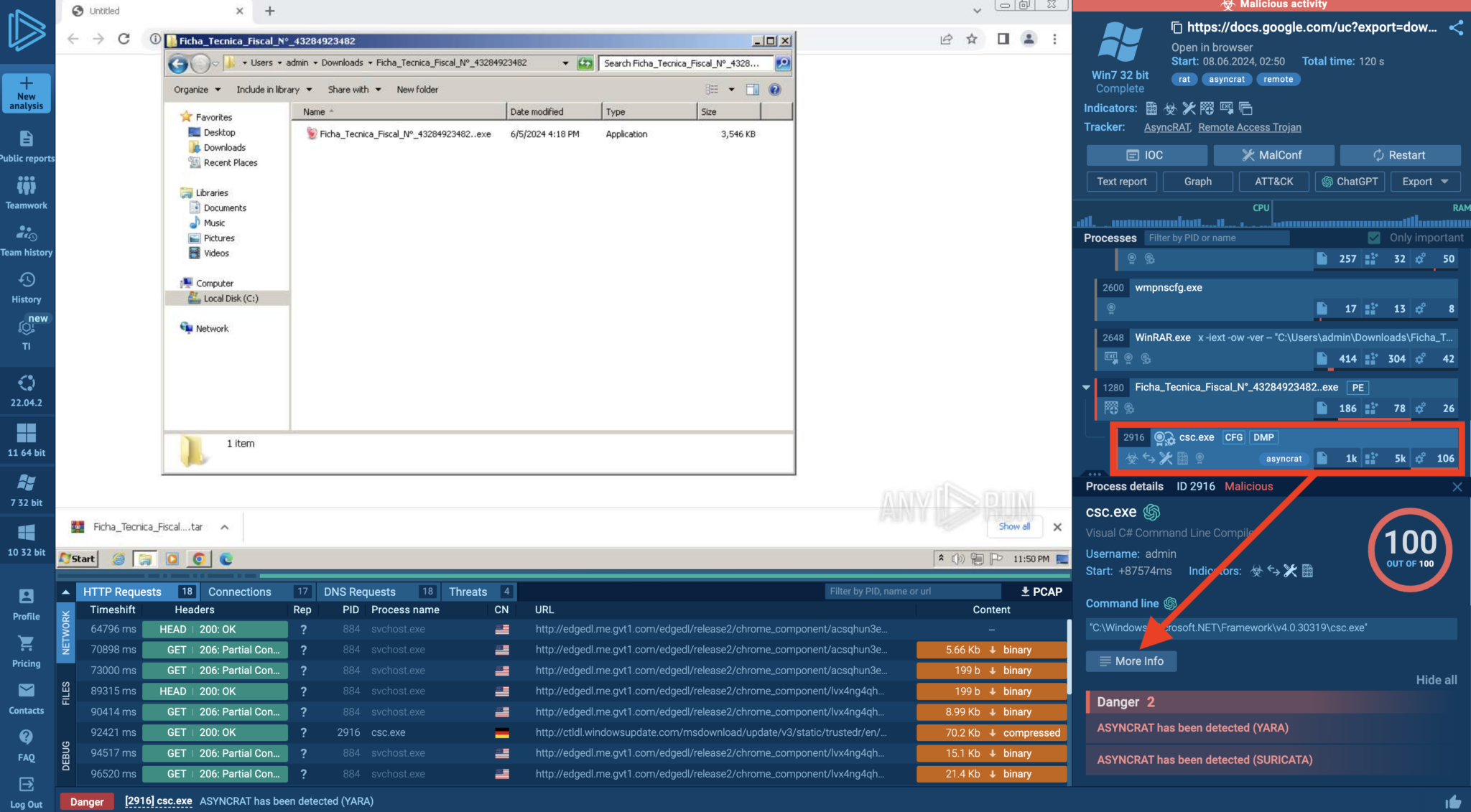Image resolution: width=1471 pixels, height=812 pixels.
Task: Open the AsyncRAT tracker link
Action: pos(1166,127)
